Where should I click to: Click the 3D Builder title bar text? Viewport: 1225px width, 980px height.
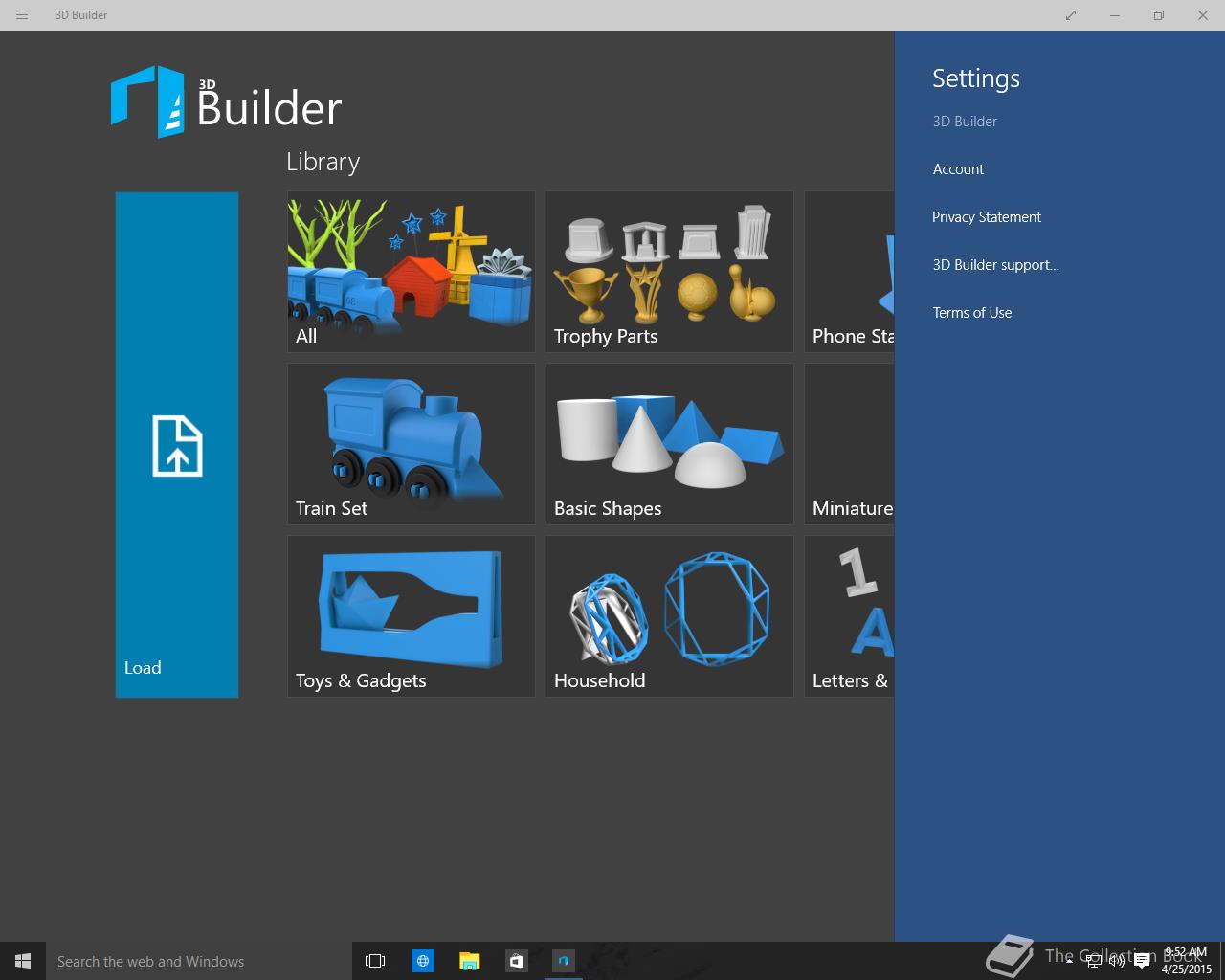pyautogui.click(x=81, y=15)
